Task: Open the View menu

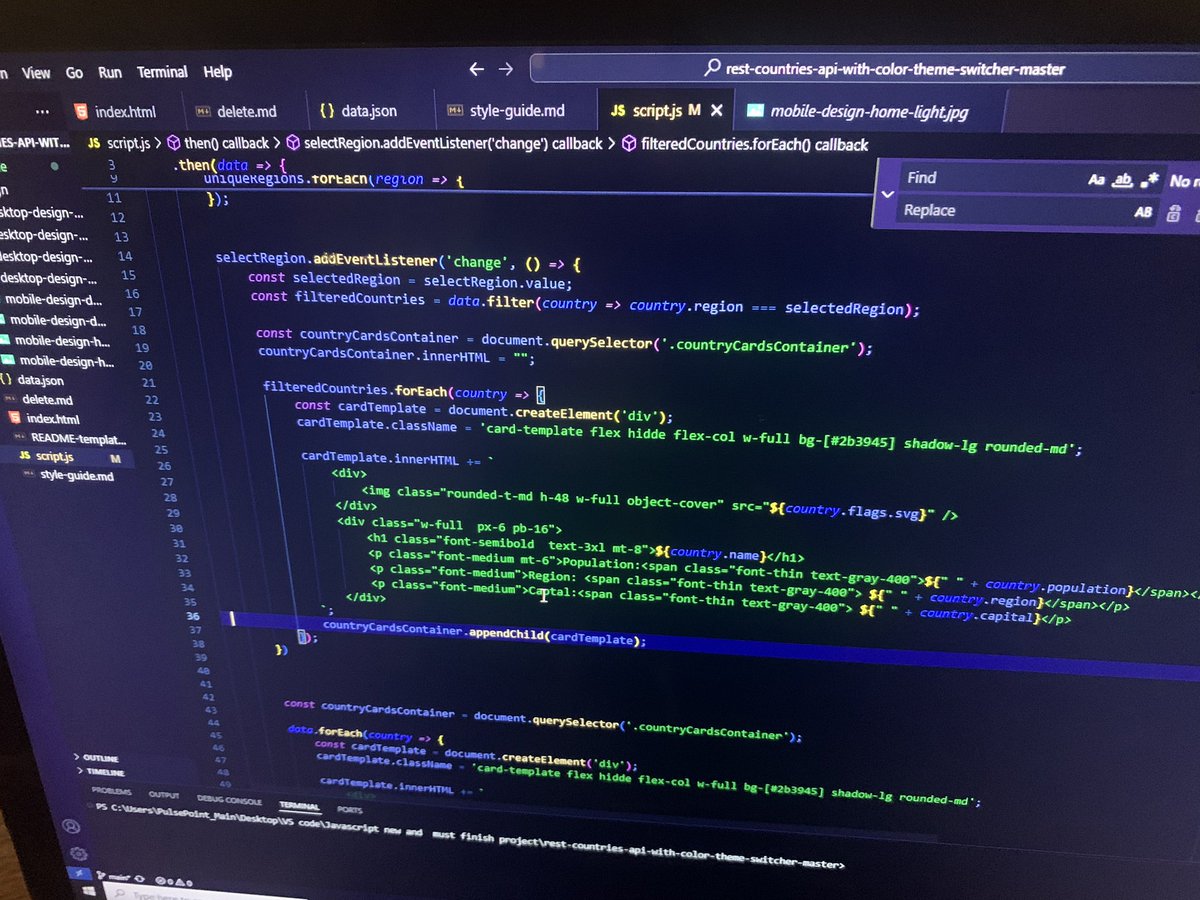Action: [36, 73]
